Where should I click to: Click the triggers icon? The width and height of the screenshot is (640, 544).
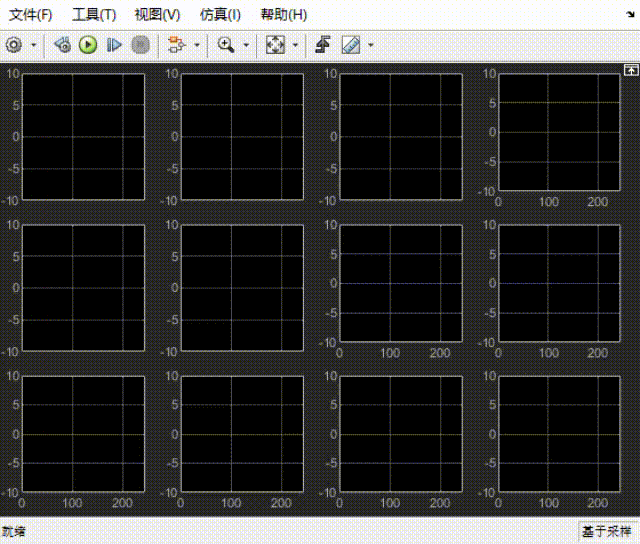click(x=323, y=45)
